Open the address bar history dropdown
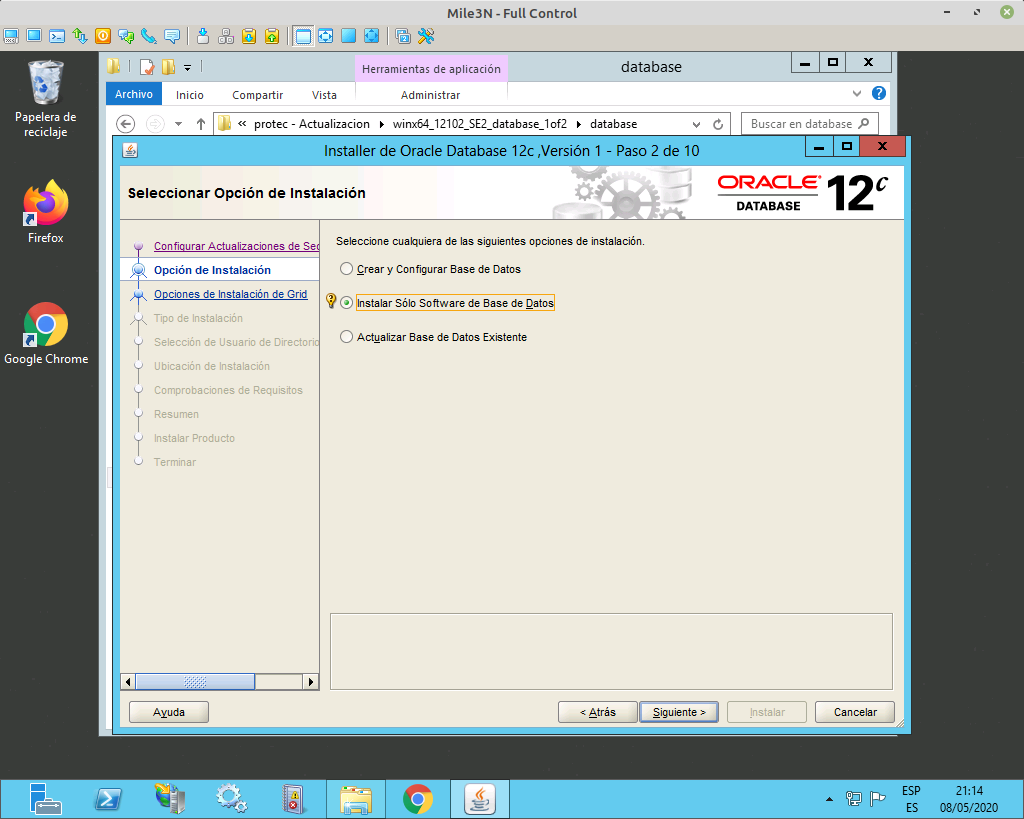Image resolution: width=1024 pixels, height=819 pixels. pos(698,123)
